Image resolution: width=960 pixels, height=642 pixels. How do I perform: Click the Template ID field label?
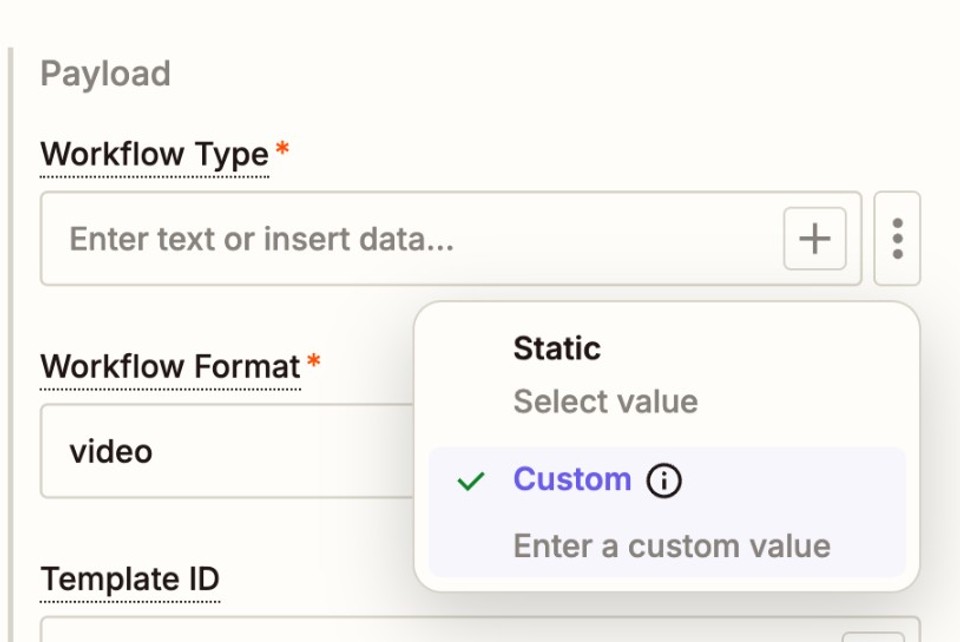(x=130, y=579)
